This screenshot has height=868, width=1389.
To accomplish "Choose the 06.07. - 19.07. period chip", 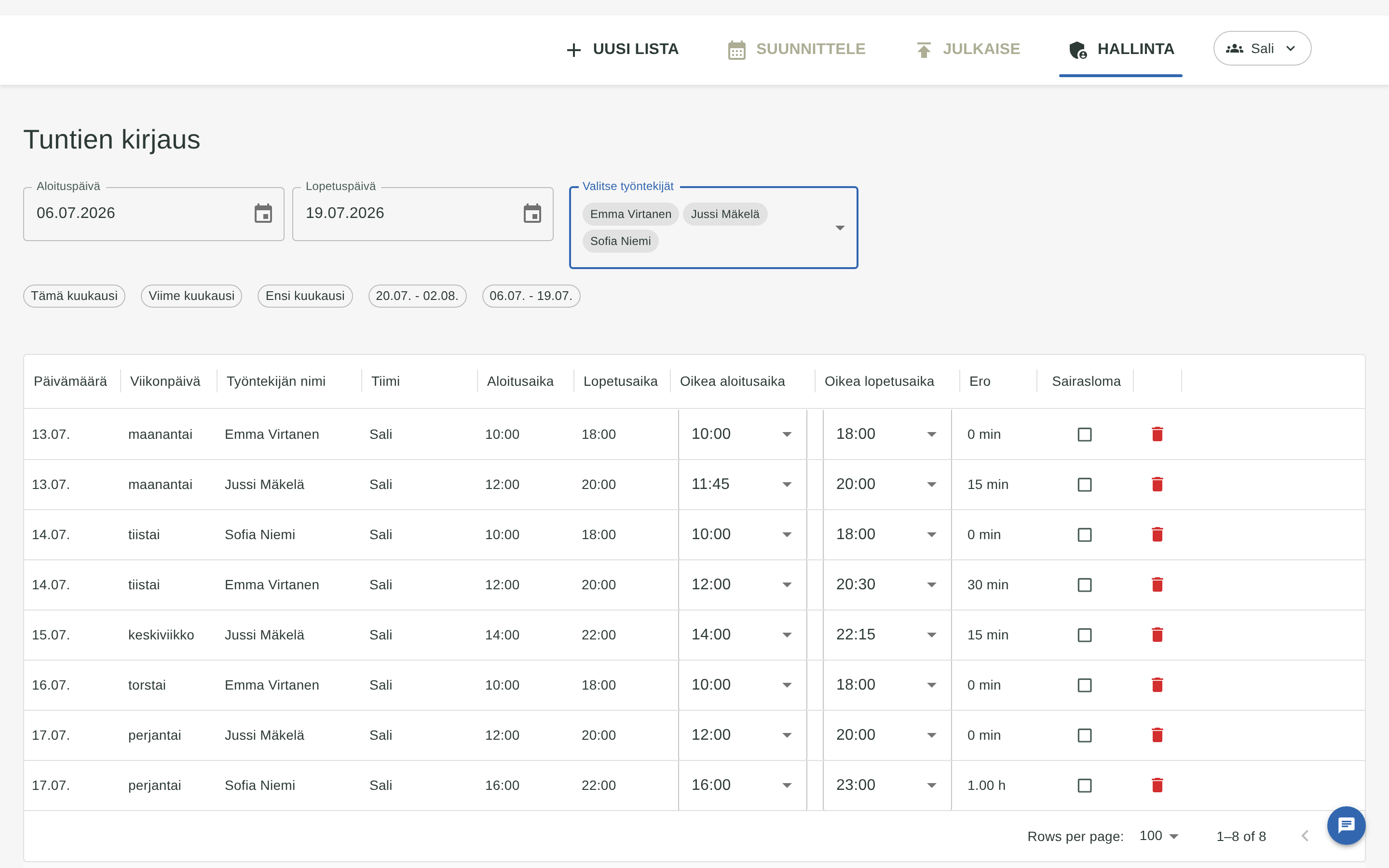I will point(531,296).
